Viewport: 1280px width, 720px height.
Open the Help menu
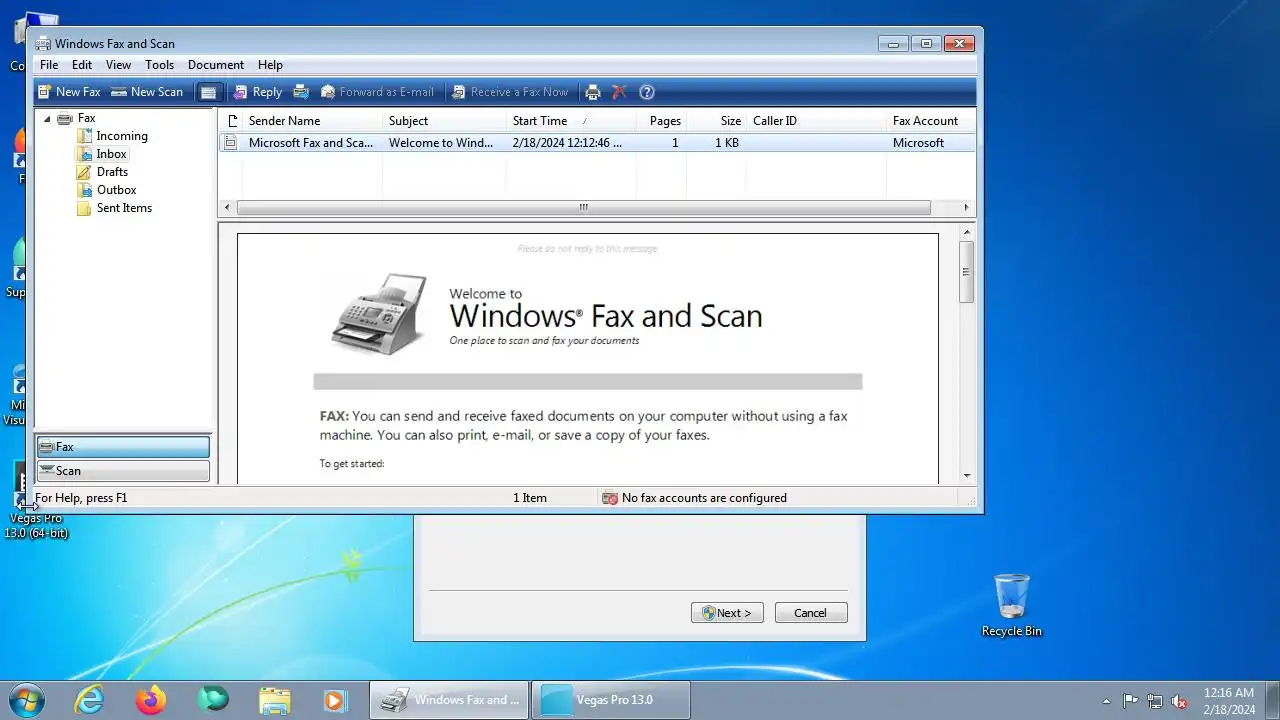270,65
